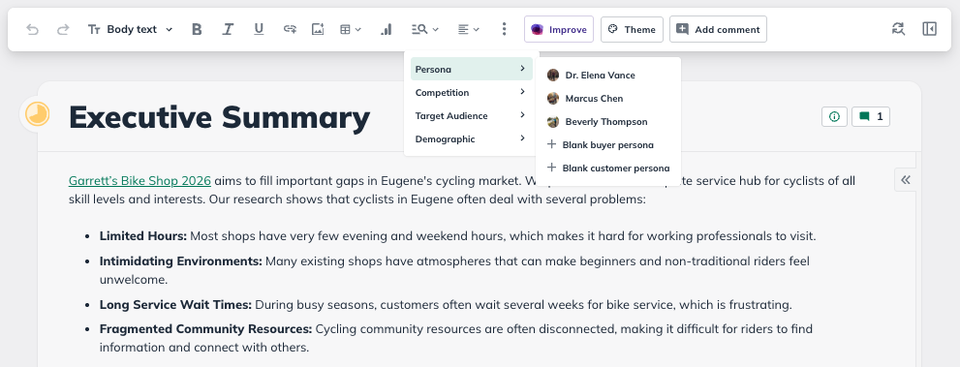
Task: Toggle italic formatting
Action: 228,29
